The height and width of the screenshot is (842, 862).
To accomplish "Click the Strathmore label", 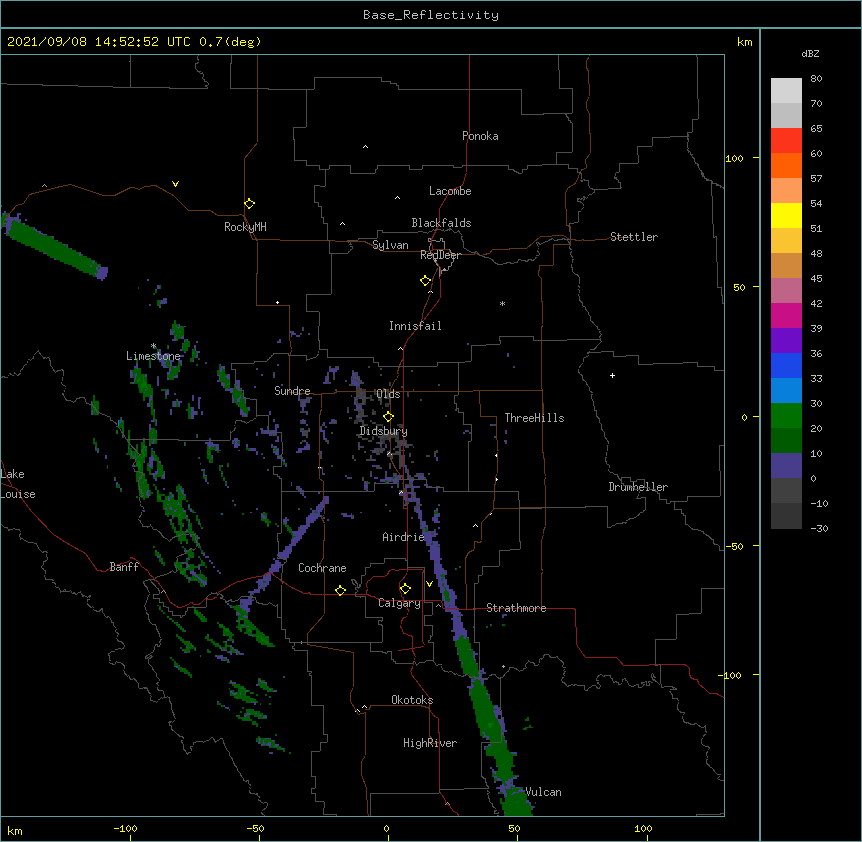I will pyautogui.click(x=516, y=608).
